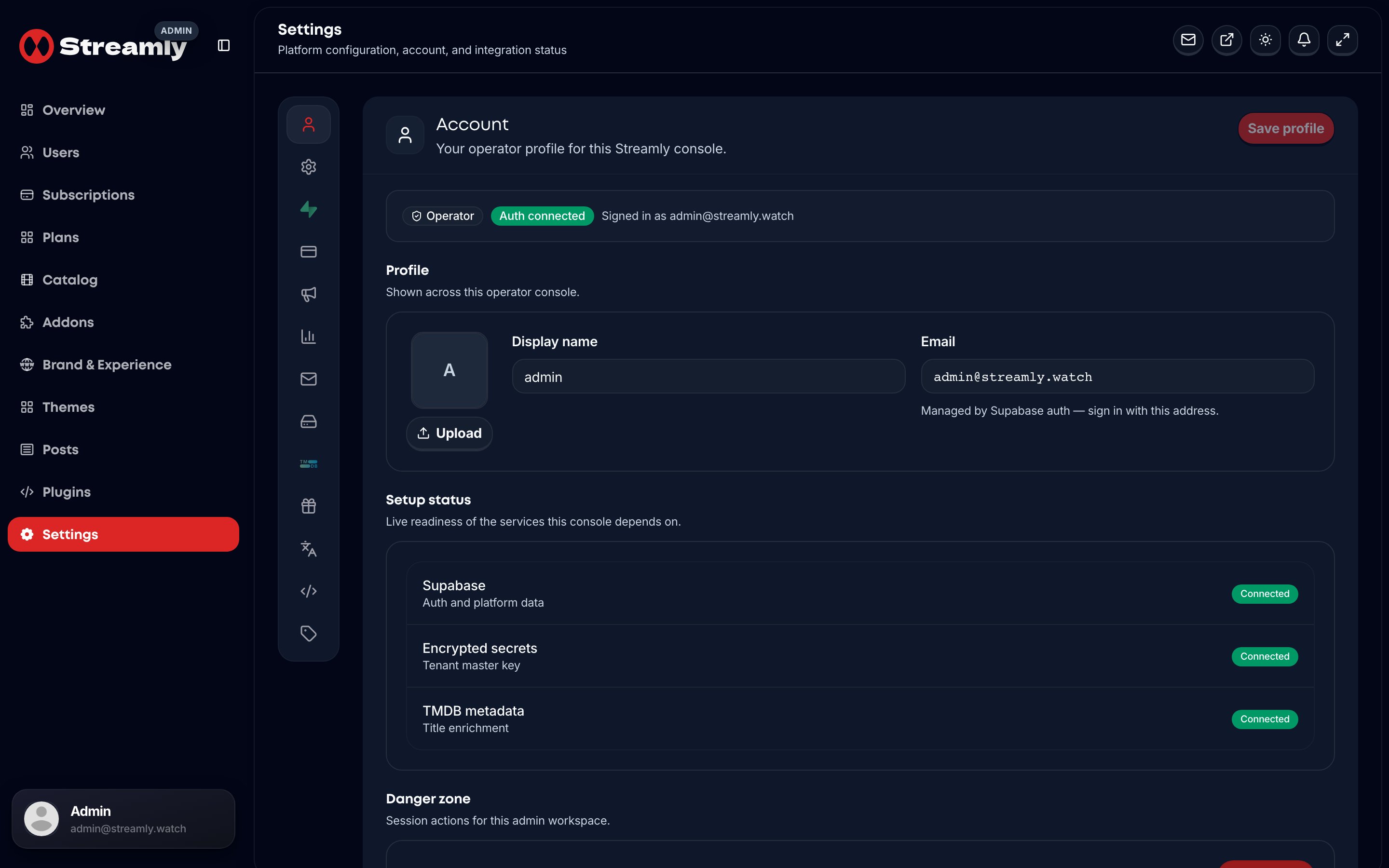Open Catalog in the sidebar
This screenshot has width=1389, height=868.
point(123,280)
